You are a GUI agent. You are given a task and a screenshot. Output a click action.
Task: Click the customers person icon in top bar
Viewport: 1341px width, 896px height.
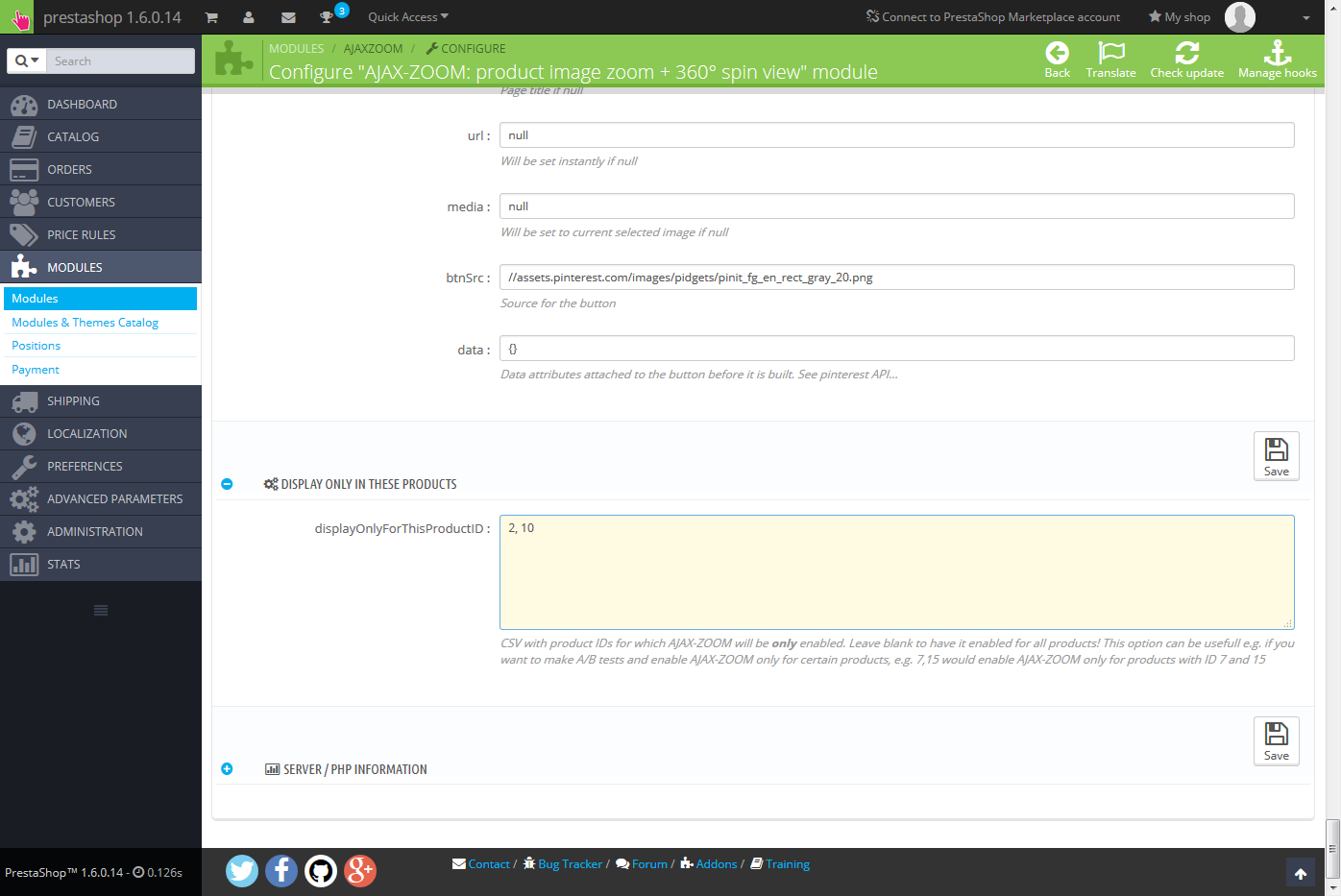click(x=249, y=17)
